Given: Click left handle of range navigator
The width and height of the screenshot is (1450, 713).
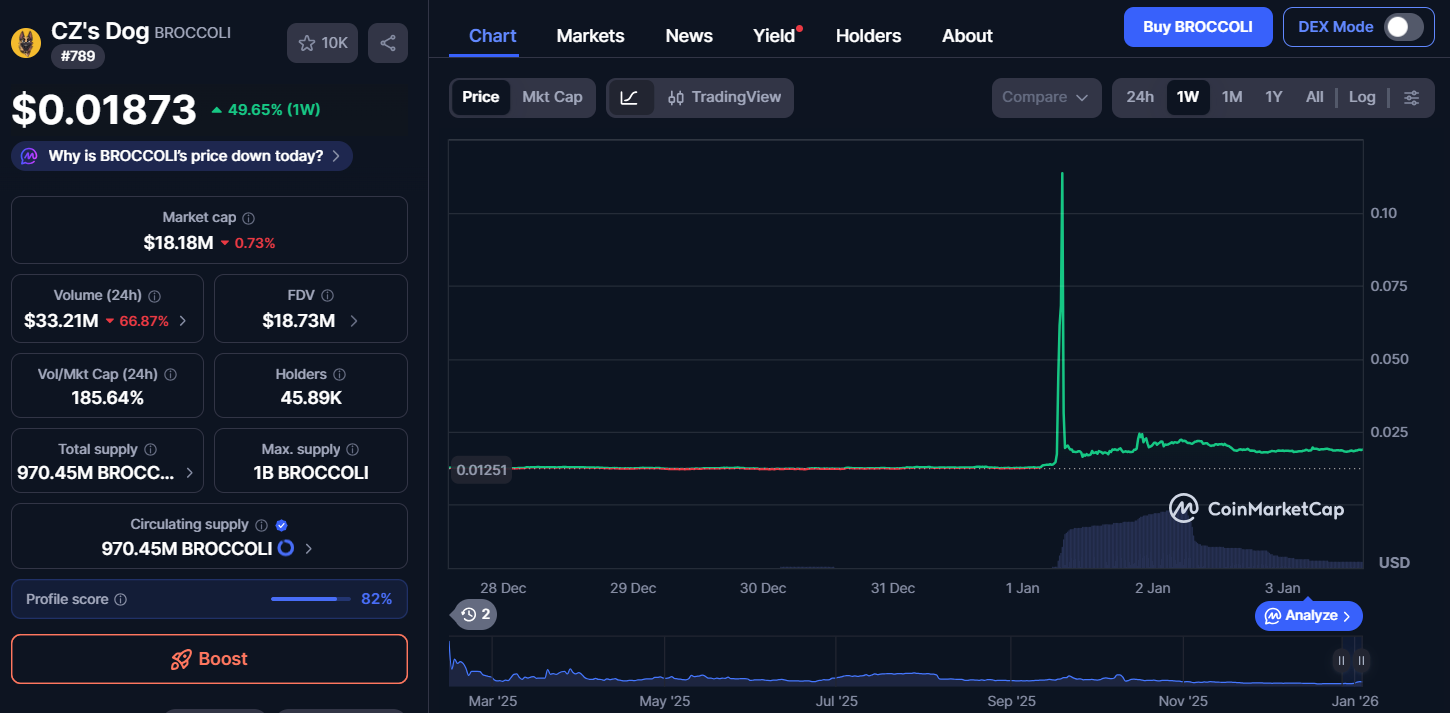Looking at the screenshot, I should [x=1341, y=660].
